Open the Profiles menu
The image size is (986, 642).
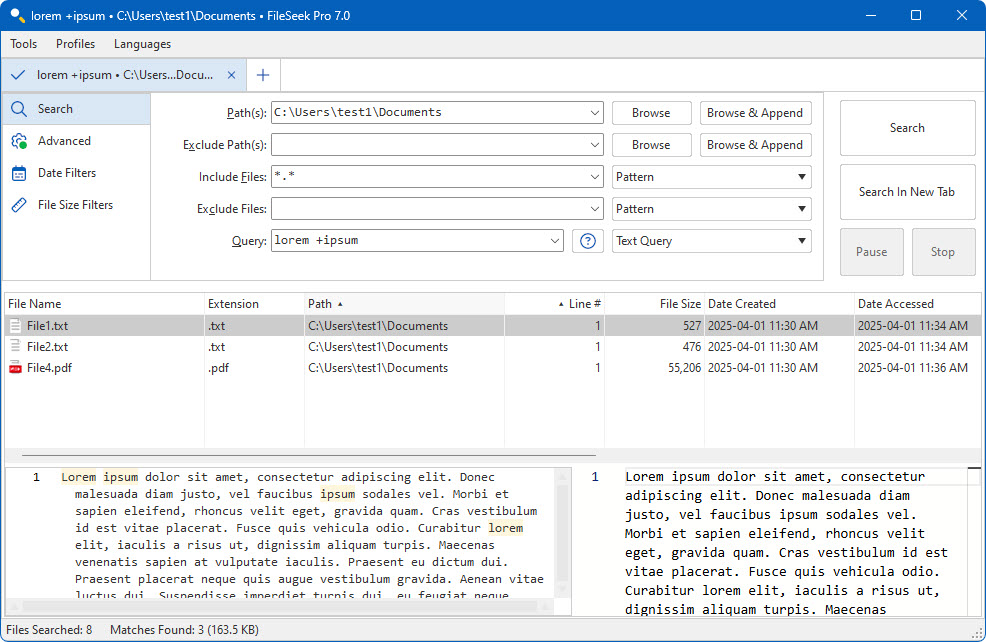click(76, 44)
